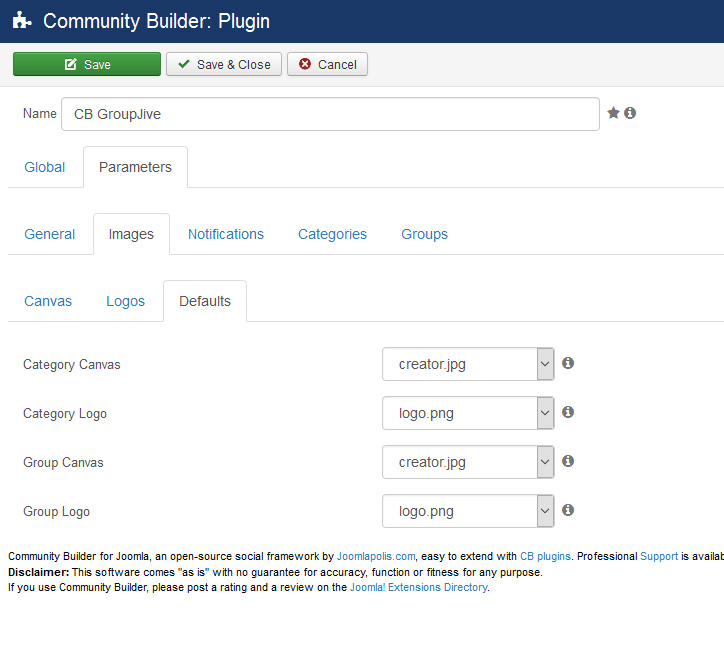Click info icon for Group Canvas
Viewport: 724px width, 647px height.
point(568,461)
